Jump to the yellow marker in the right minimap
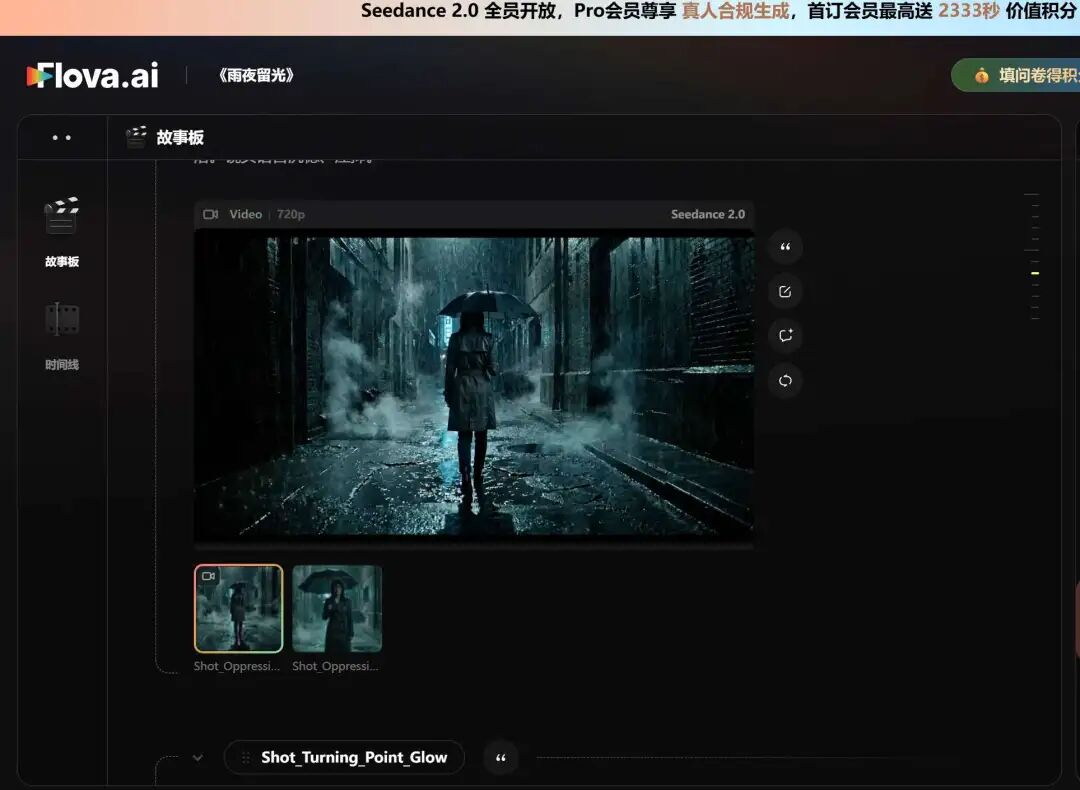 coord(1035,273)
